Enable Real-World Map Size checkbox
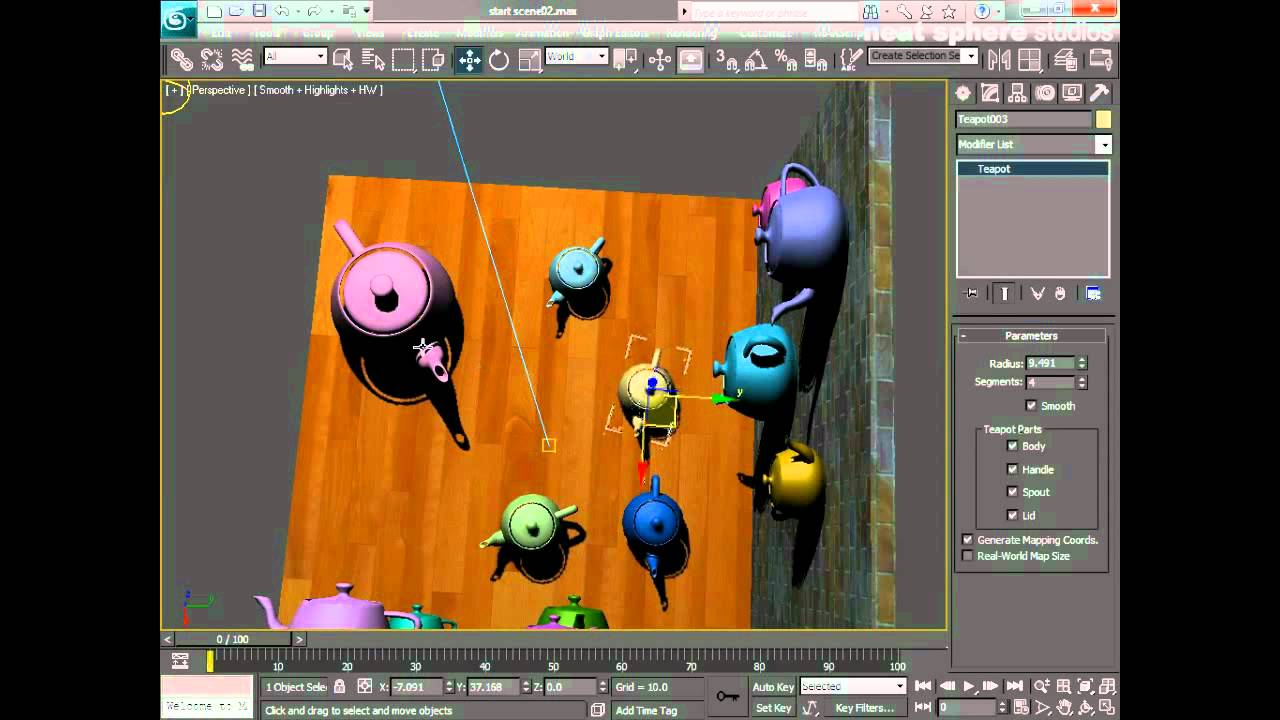The width and height of the screenshot is (1280, 720). coord(967,556)
